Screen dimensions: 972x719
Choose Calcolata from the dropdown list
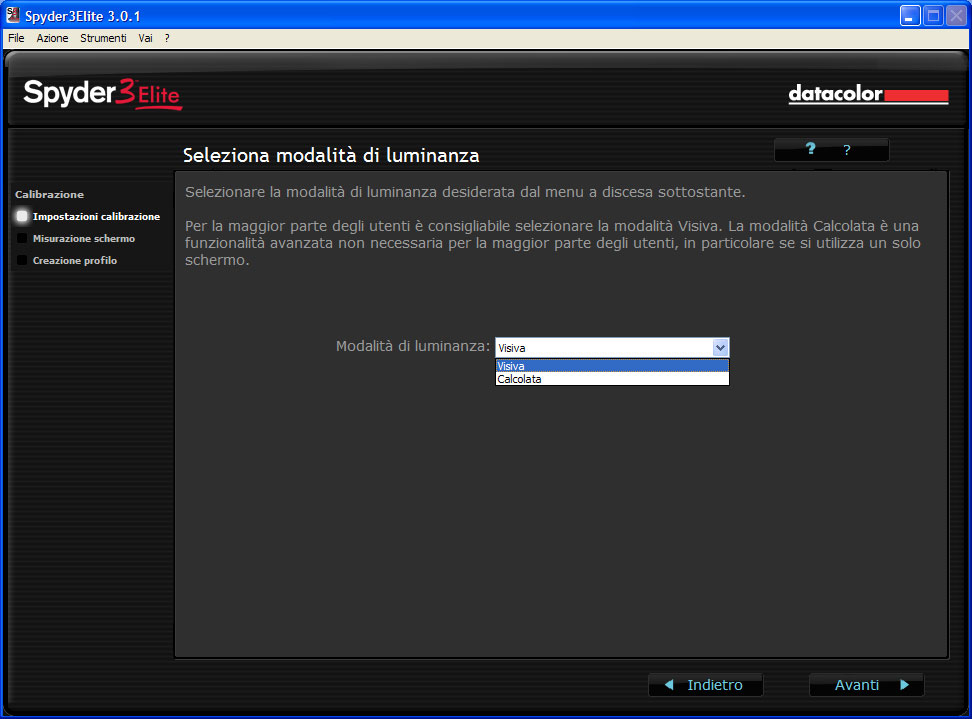tap(612, 379)
